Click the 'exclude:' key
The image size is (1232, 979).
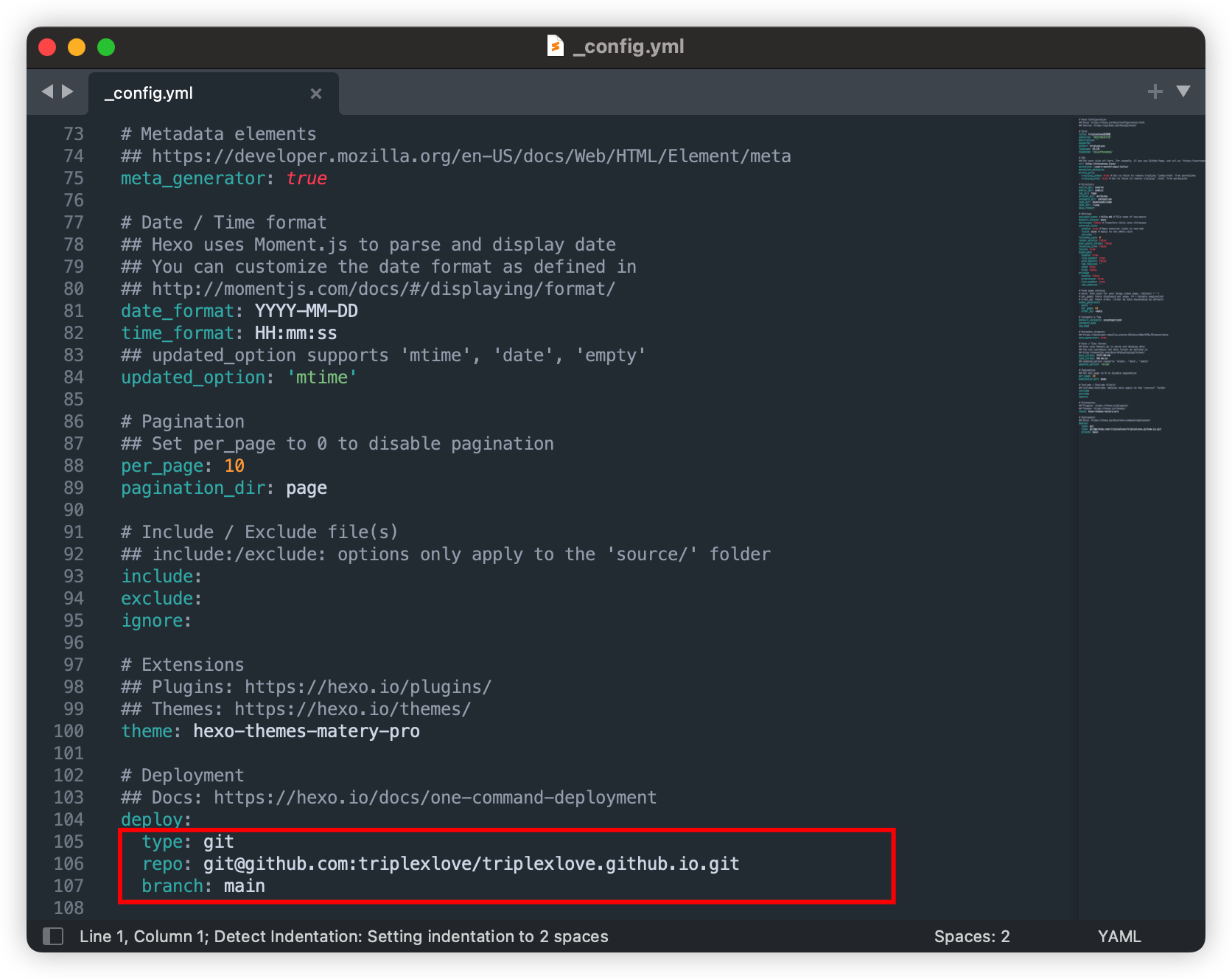pyautogui.click(x=161, y=599)
